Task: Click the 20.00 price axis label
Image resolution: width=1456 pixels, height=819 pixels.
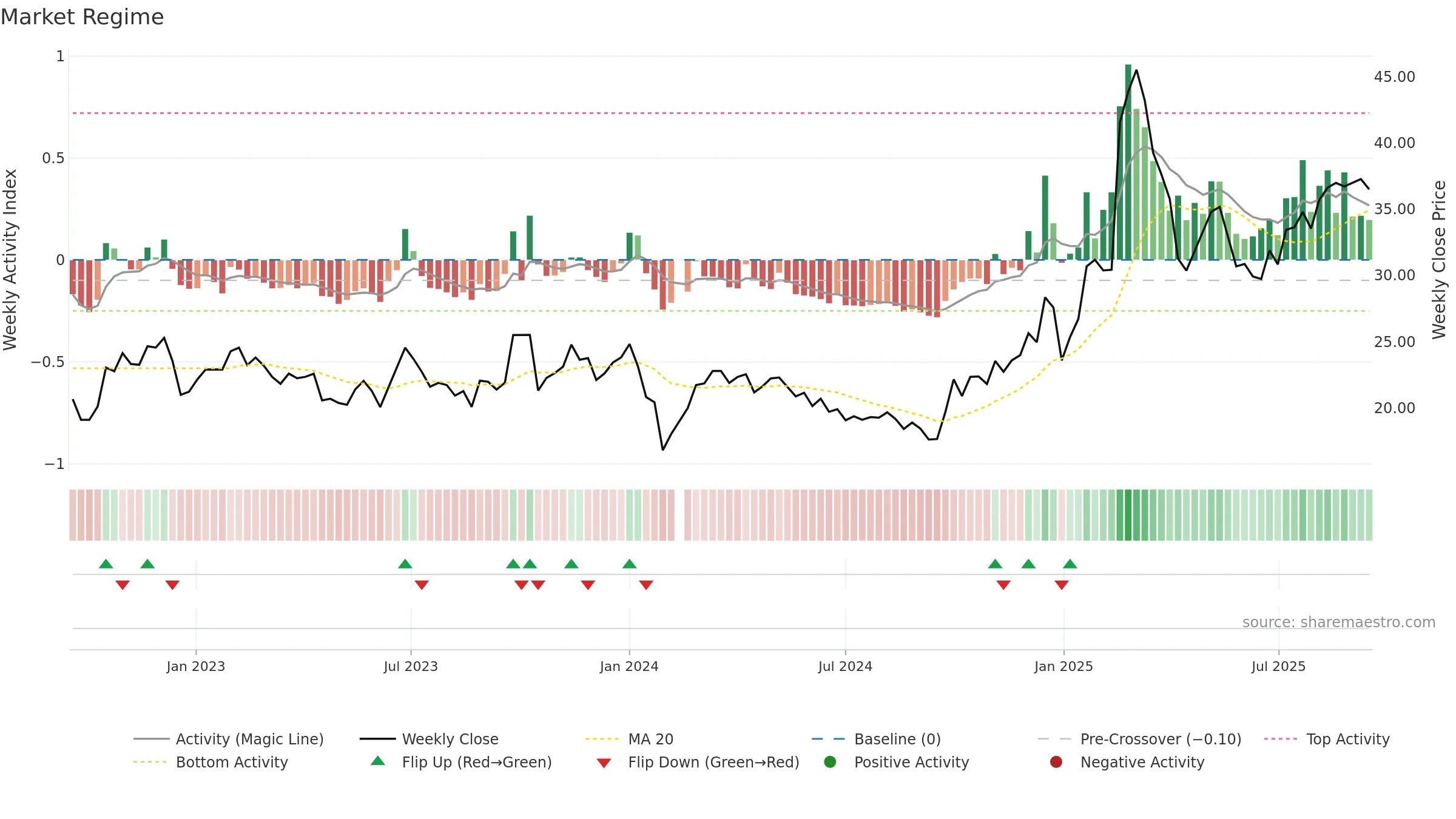Action: 1394,408
